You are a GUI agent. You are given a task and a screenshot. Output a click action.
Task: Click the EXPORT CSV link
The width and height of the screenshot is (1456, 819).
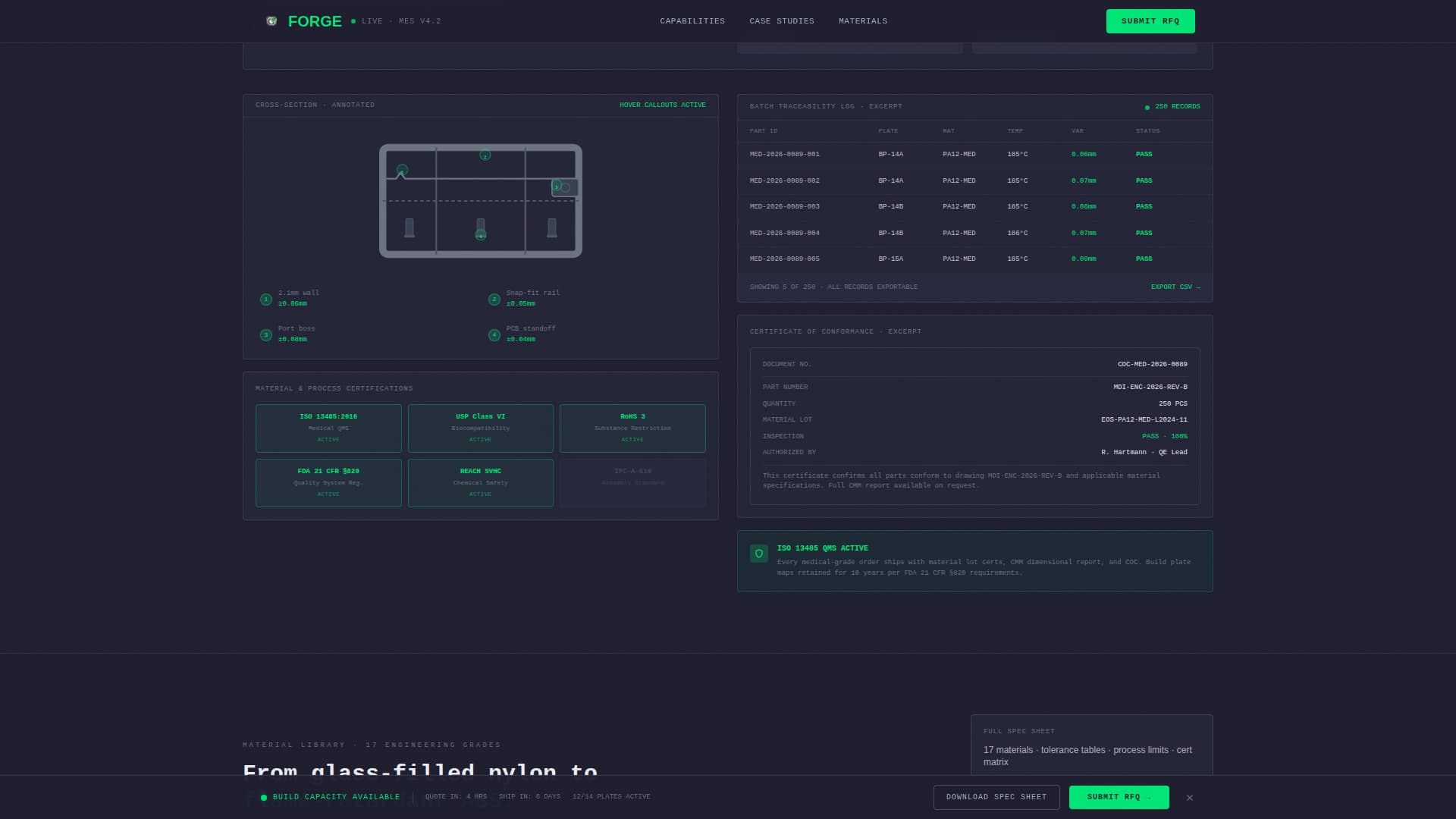pyautogui.click(x=1175, y=287)
